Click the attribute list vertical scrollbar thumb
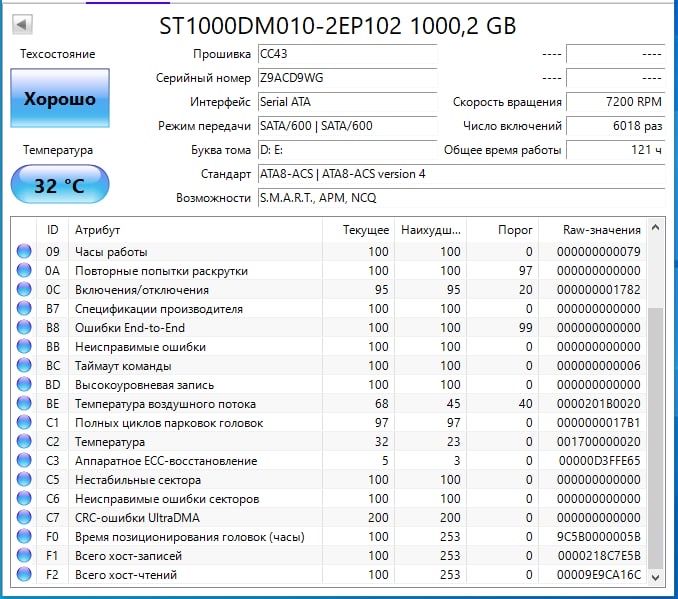 pos(656,438)
